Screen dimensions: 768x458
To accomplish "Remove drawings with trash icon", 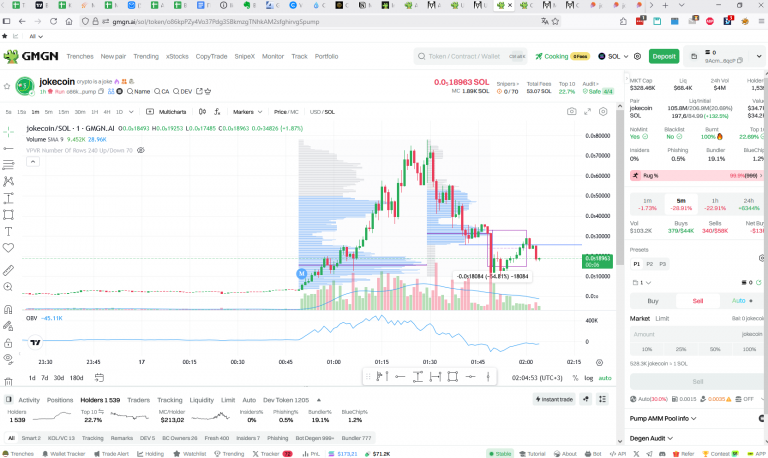I will click(x=8, y=381).
